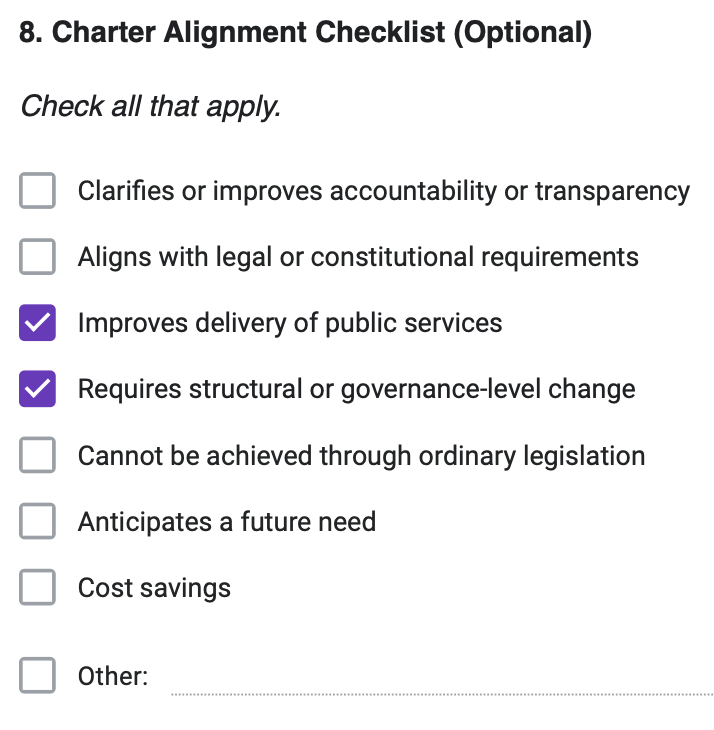Click 'Requires structural or governance-level change' label text

356,389
